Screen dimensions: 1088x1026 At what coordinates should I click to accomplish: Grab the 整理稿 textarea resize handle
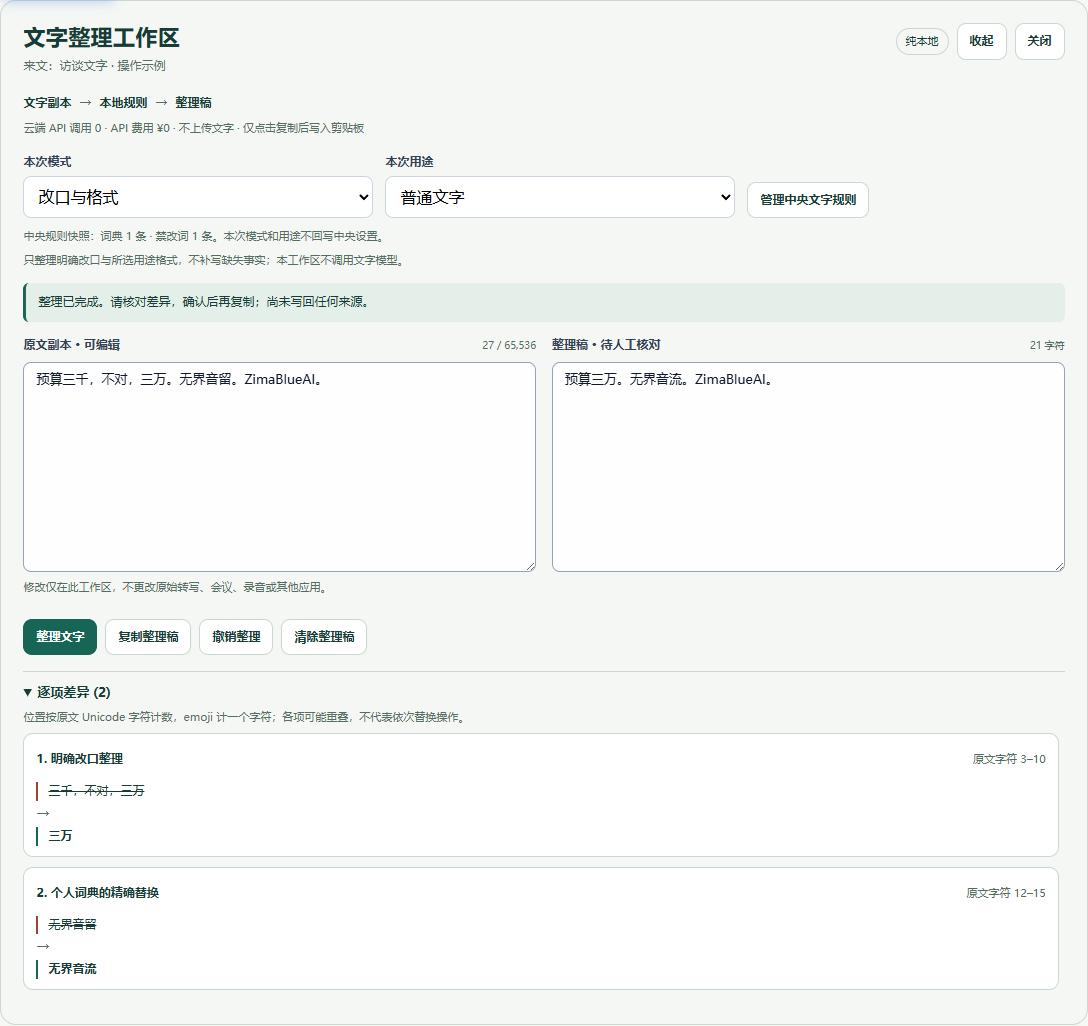(x=1060, y=567)
